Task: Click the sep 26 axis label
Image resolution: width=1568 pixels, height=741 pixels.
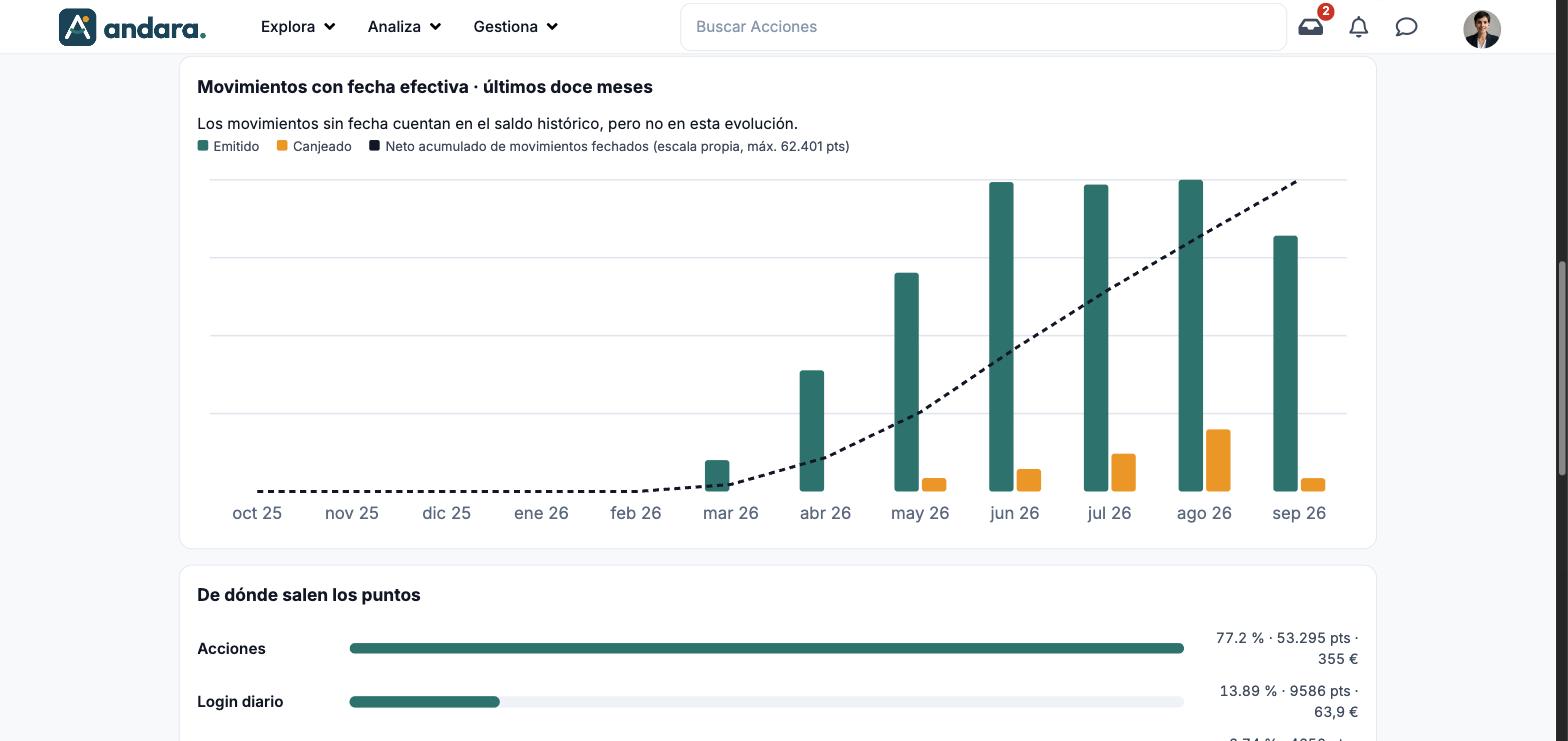Action: (1299, 513)
